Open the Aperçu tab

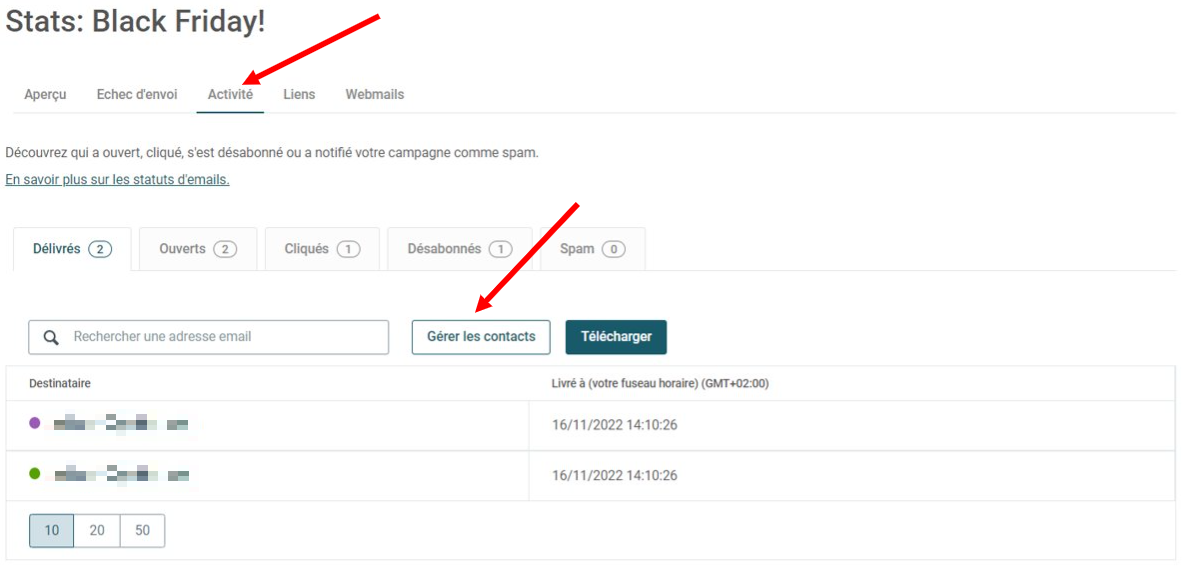point(45,95)
